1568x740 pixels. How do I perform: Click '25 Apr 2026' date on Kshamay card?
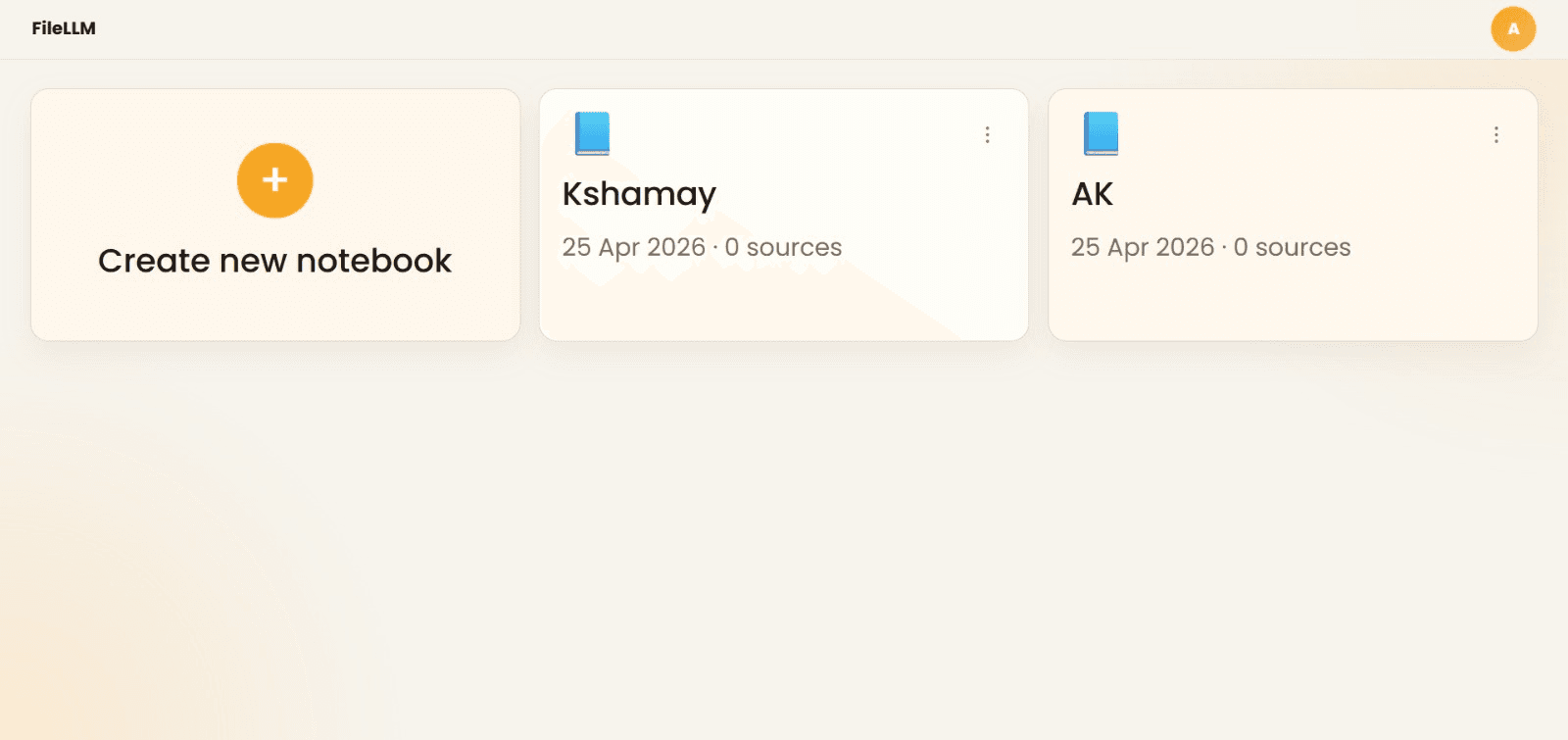click(x=633, y=247)
